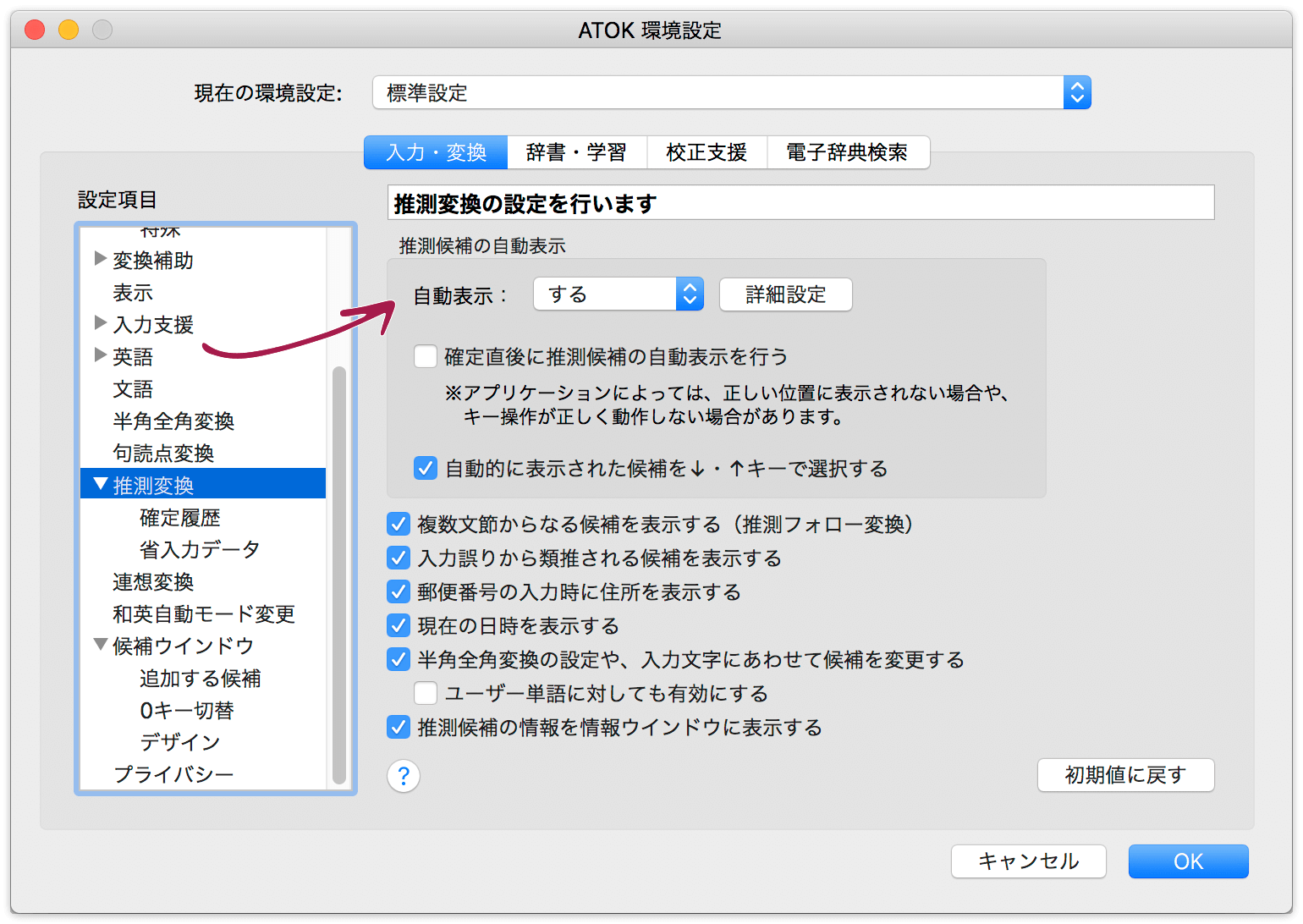Uncheck 半角全角変換の設定や、入力文字にあわせて候補を変更する
Image resolution: width=1303 pixels, height=924 pixels.
click(399, 659)
